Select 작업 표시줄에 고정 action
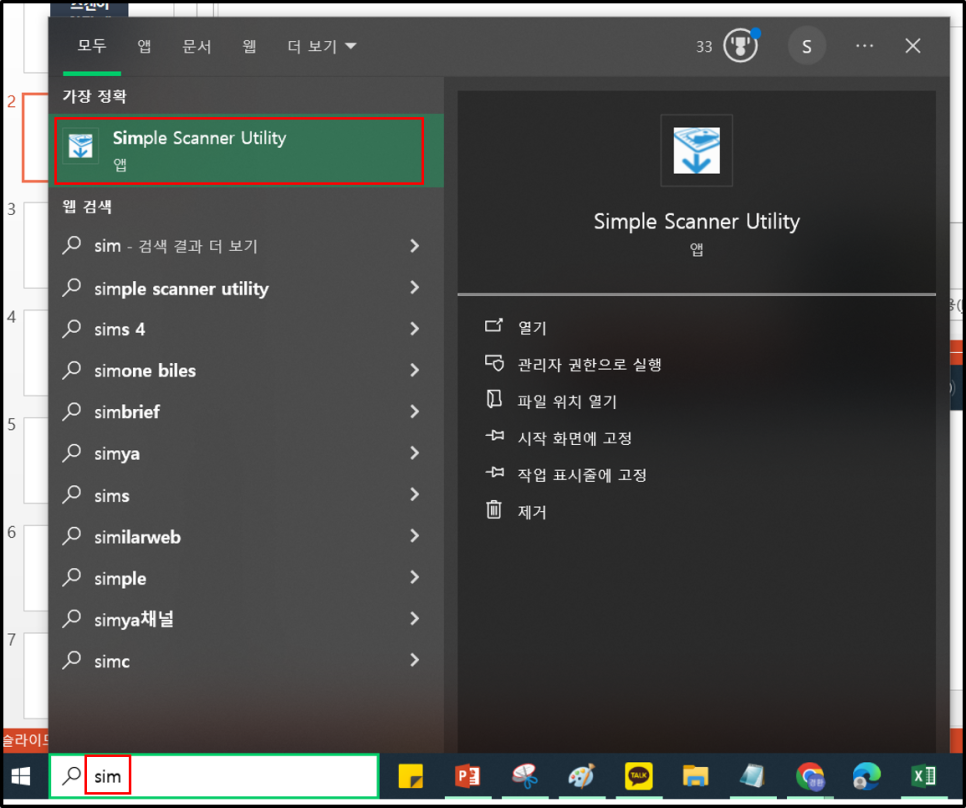 [582, 475]
